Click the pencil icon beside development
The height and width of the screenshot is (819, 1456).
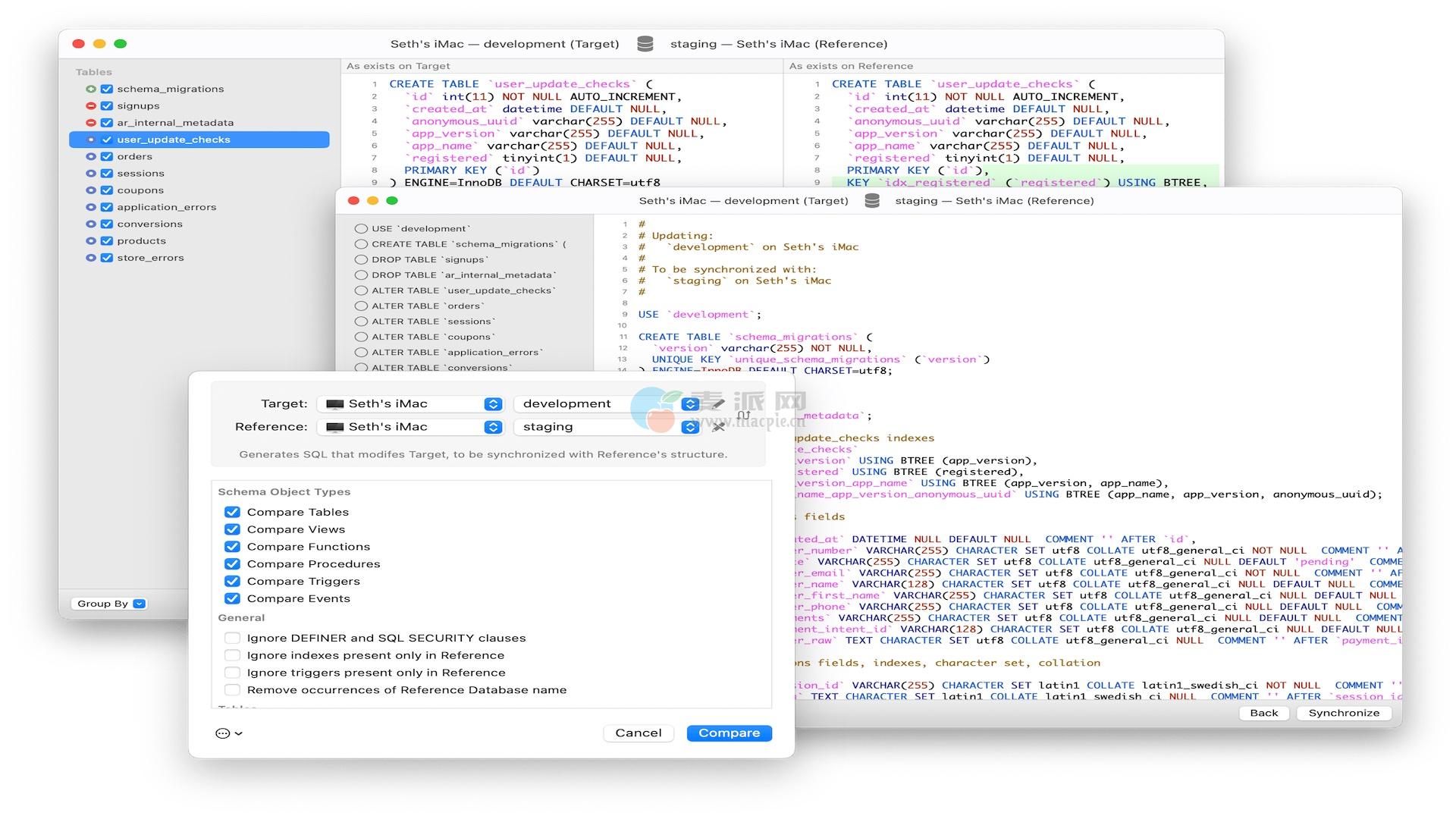click(x=718, y=403)
